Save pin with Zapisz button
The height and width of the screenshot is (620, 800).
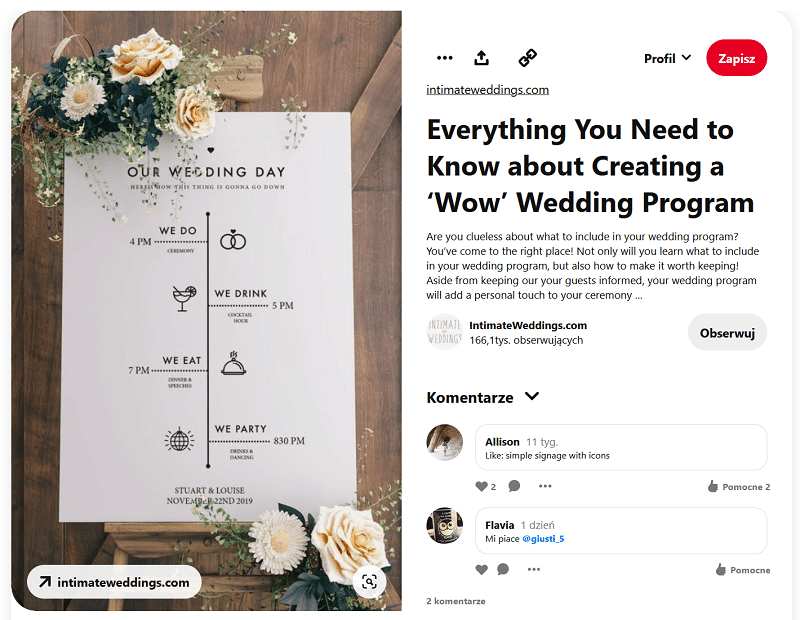[x=736, y=58]
